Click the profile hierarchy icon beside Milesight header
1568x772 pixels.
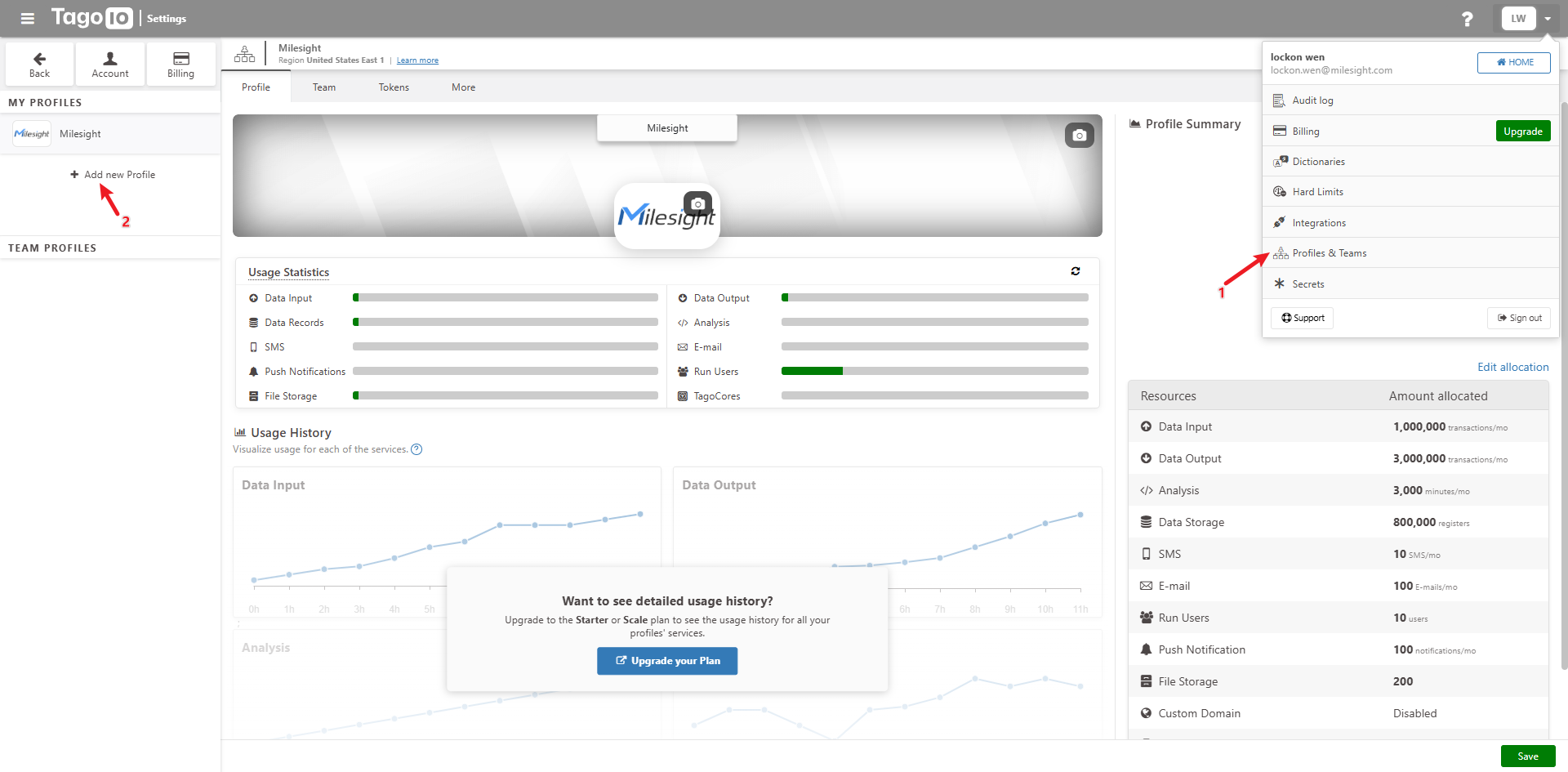(x=244, y=54)
